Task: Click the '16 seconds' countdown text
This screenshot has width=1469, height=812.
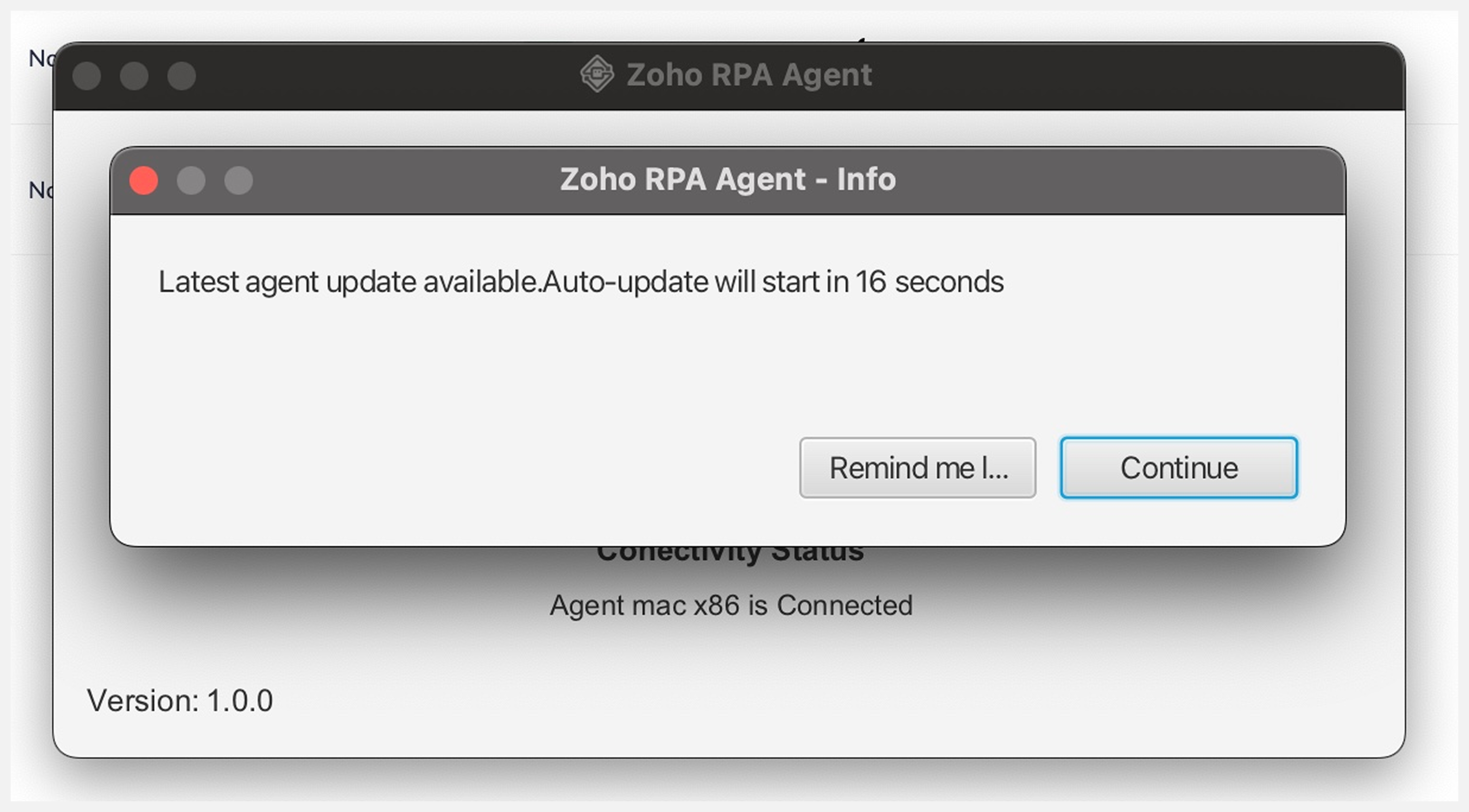Action: pyautogui.click(x=930, y=282)
